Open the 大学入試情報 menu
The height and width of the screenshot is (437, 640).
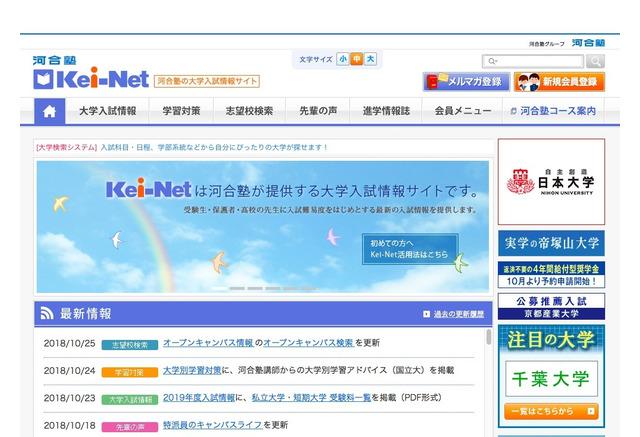(x=107, y=111)
